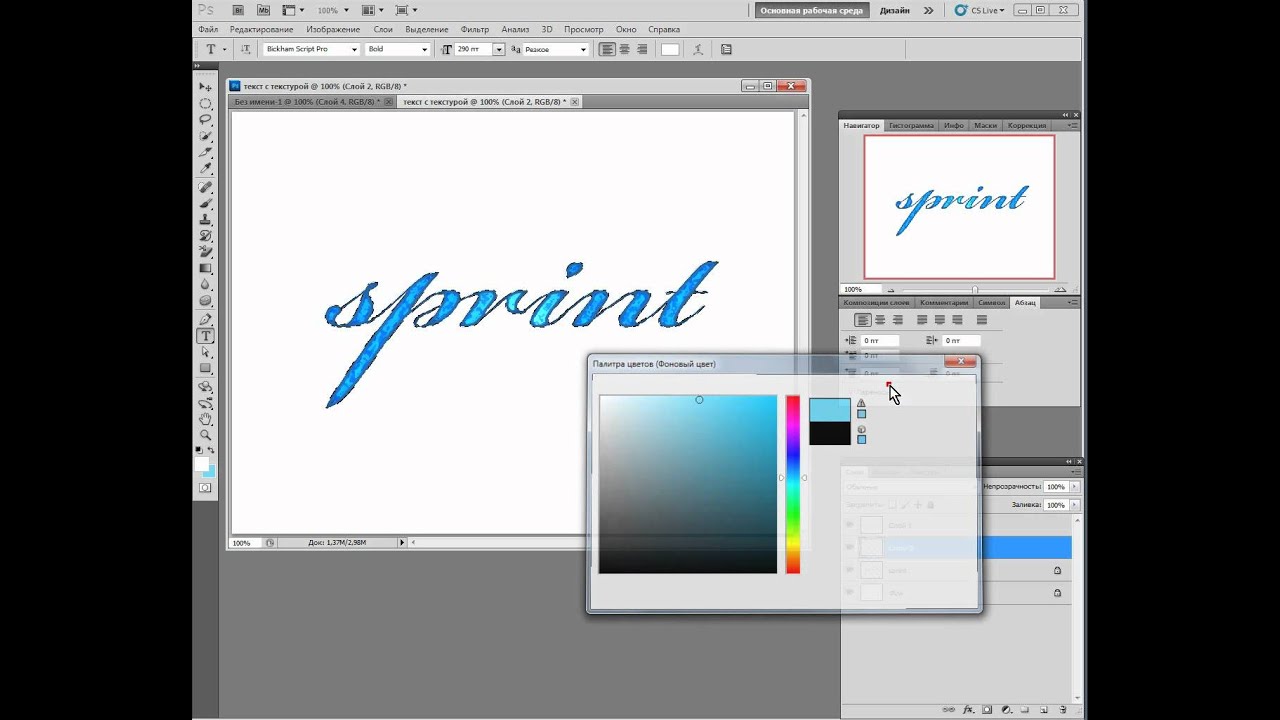Click the hue slider in color picker

pyautogui.click(x=792, y=484)
